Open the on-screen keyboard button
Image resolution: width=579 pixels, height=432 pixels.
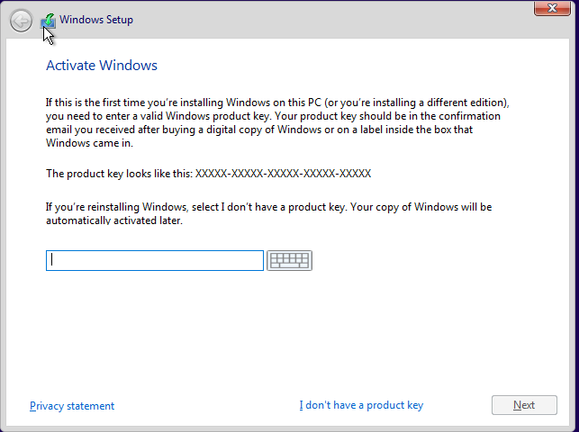click(290, 260)
